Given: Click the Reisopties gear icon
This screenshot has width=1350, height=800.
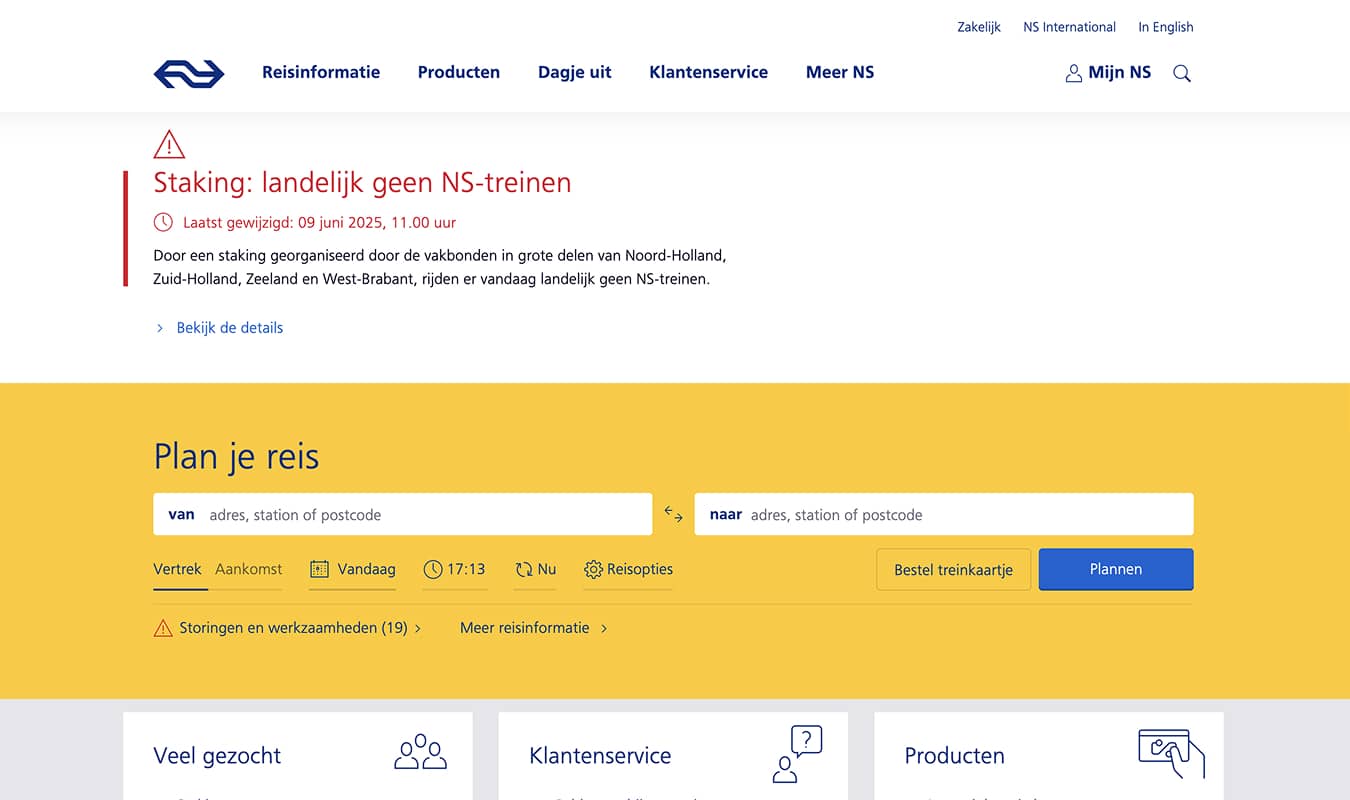Looking at the screenshot, I should (x=593, y=569).
